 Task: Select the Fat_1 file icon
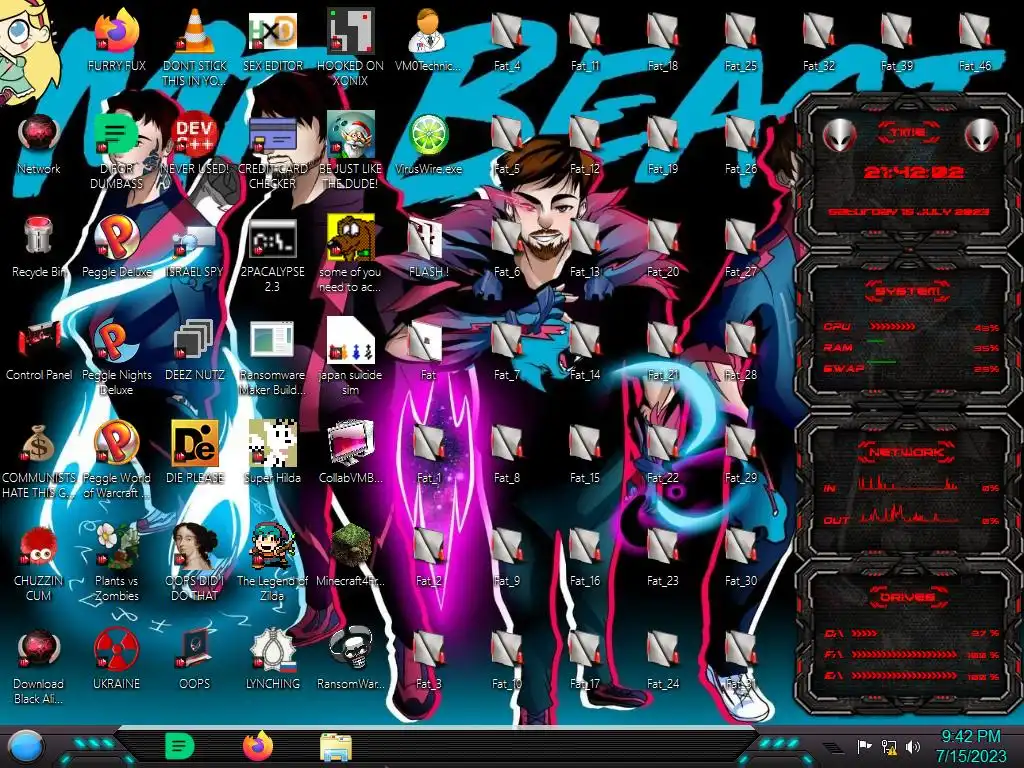[x=428, y=443]
